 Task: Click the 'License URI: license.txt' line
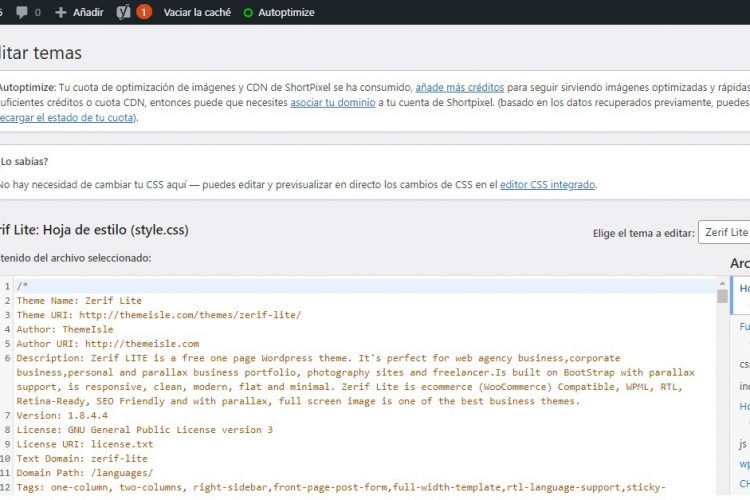[85, 444]
